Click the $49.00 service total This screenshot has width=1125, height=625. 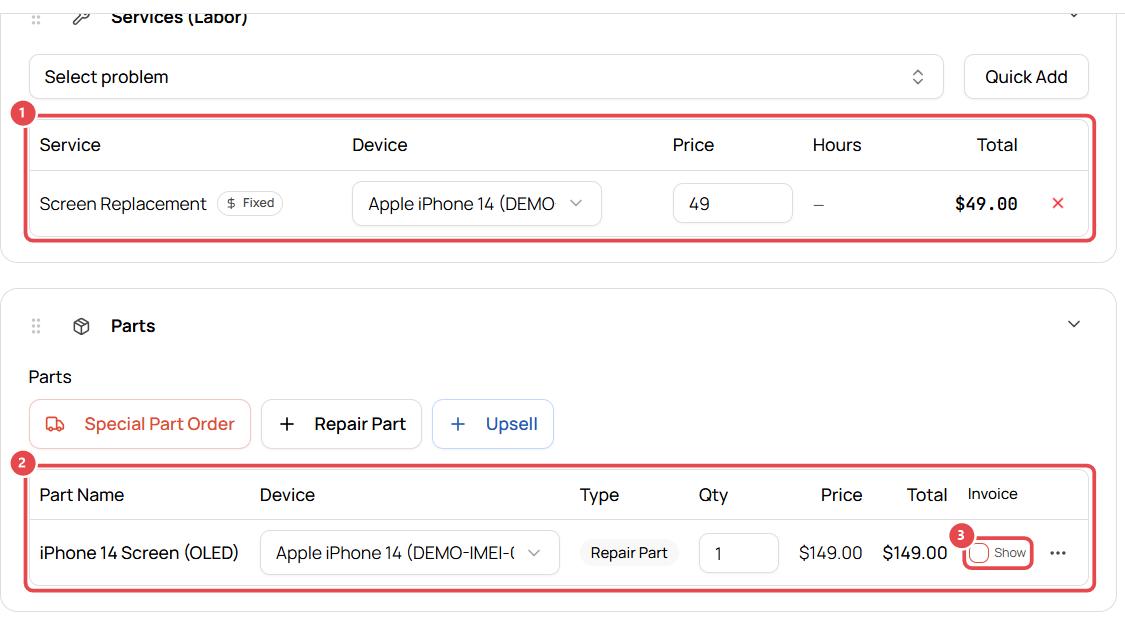pos(986,204)
